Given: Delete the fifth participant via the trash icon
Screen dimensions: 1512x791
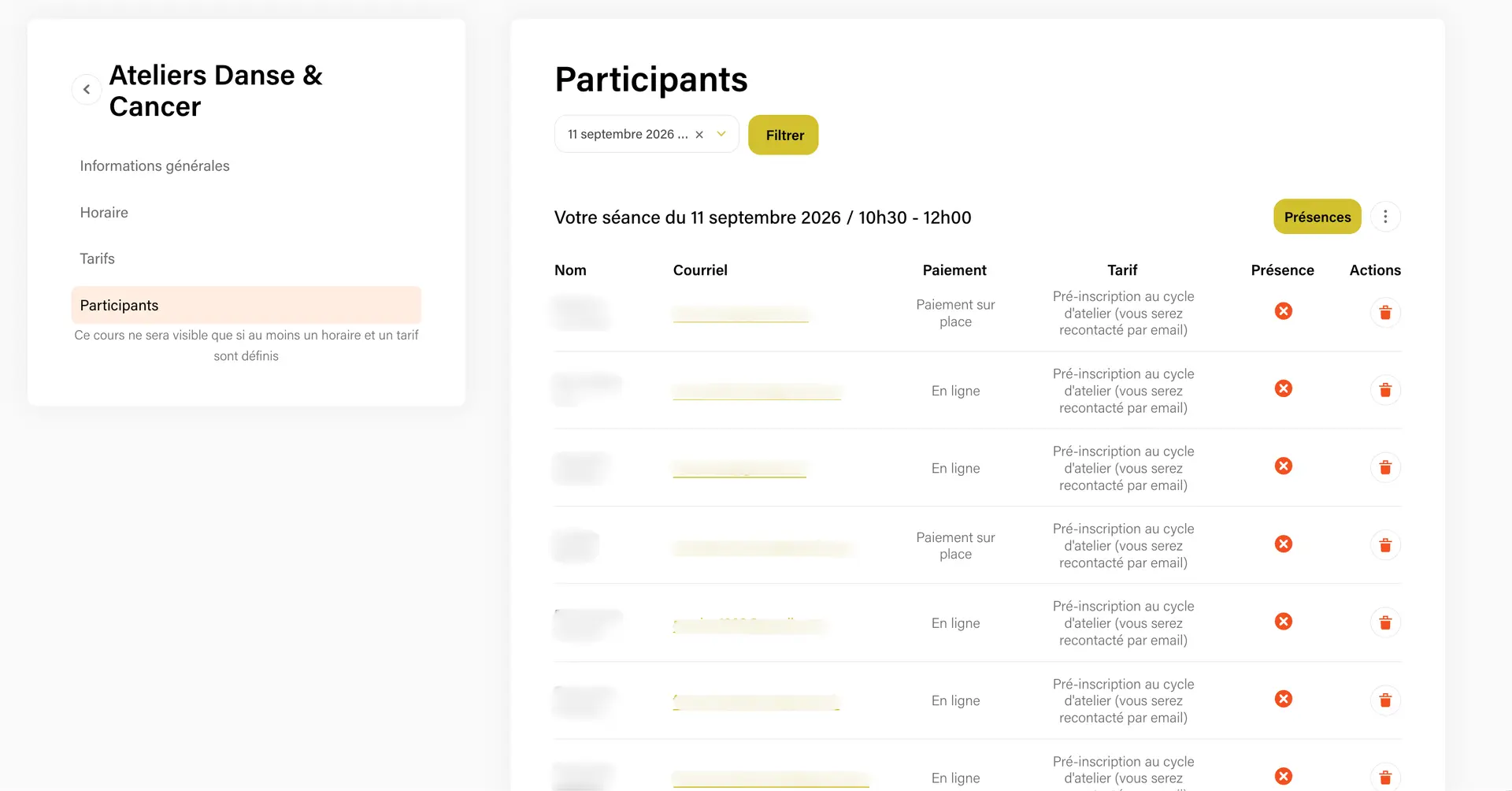Looking at the screenshot, I should pos(1385,623).
